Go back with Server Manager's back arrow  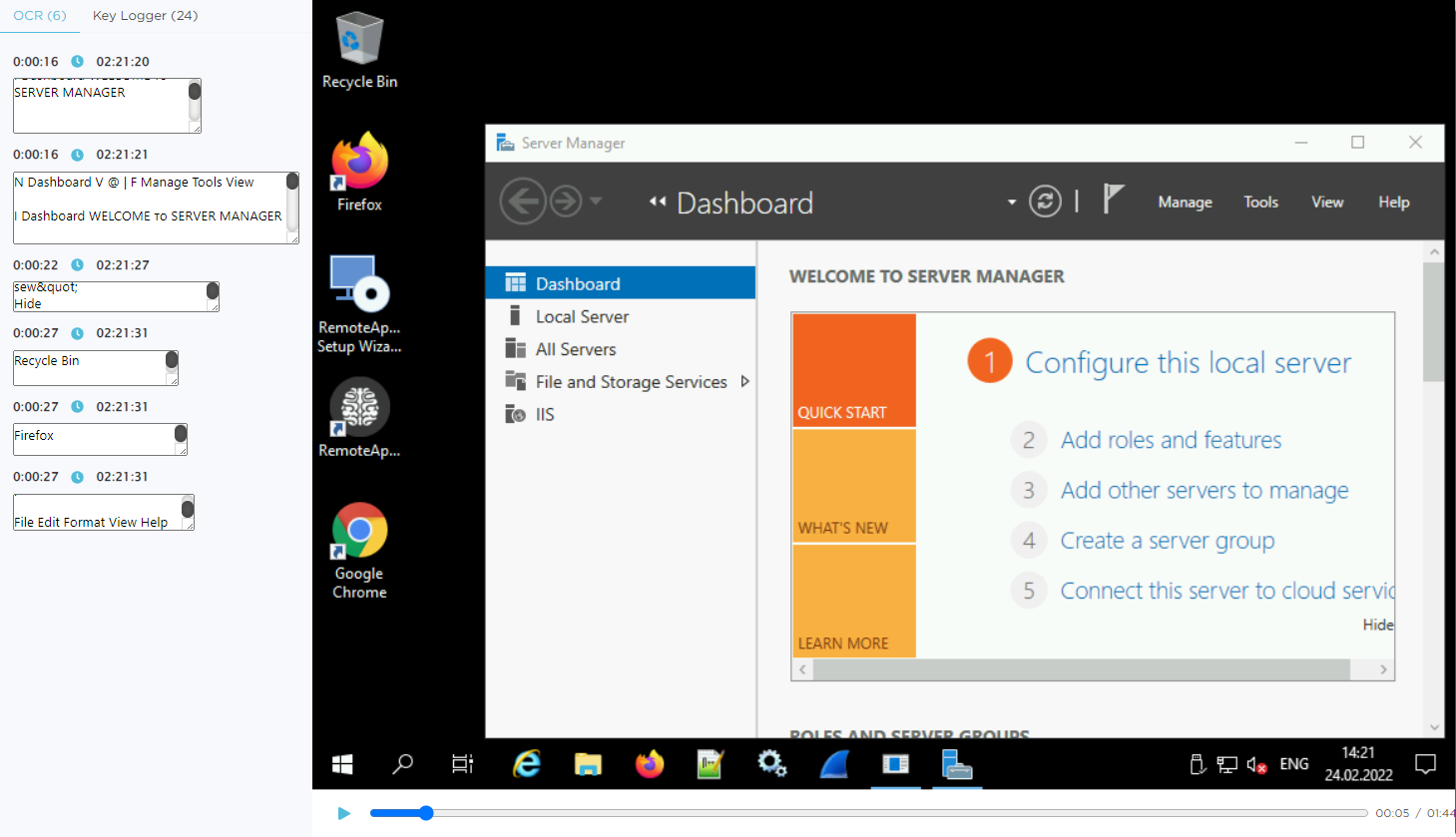click(x=523, y=202)
